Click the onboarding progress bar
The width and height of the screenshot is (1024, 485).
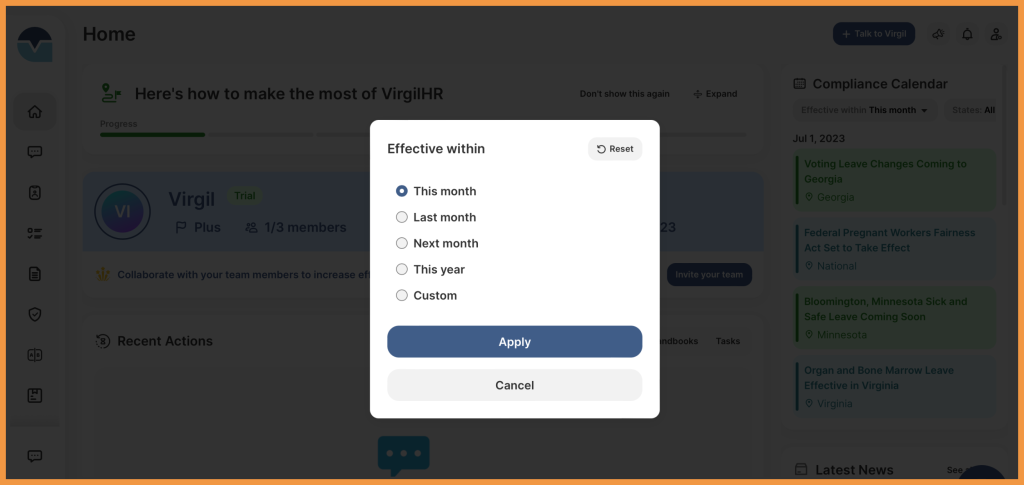[x=423, y=134]
